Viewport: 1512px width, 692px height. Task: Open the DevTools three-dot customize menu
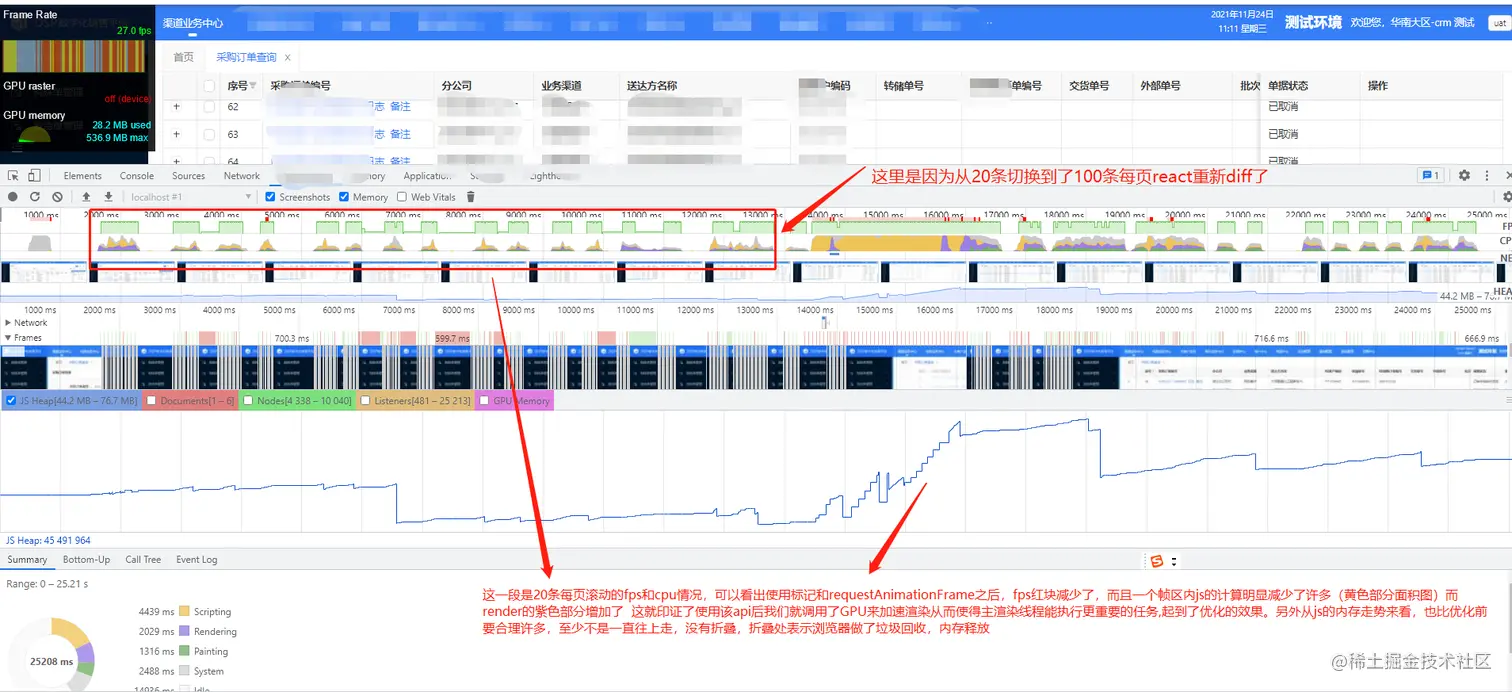pyautogui.click(x=1488, y=175)
